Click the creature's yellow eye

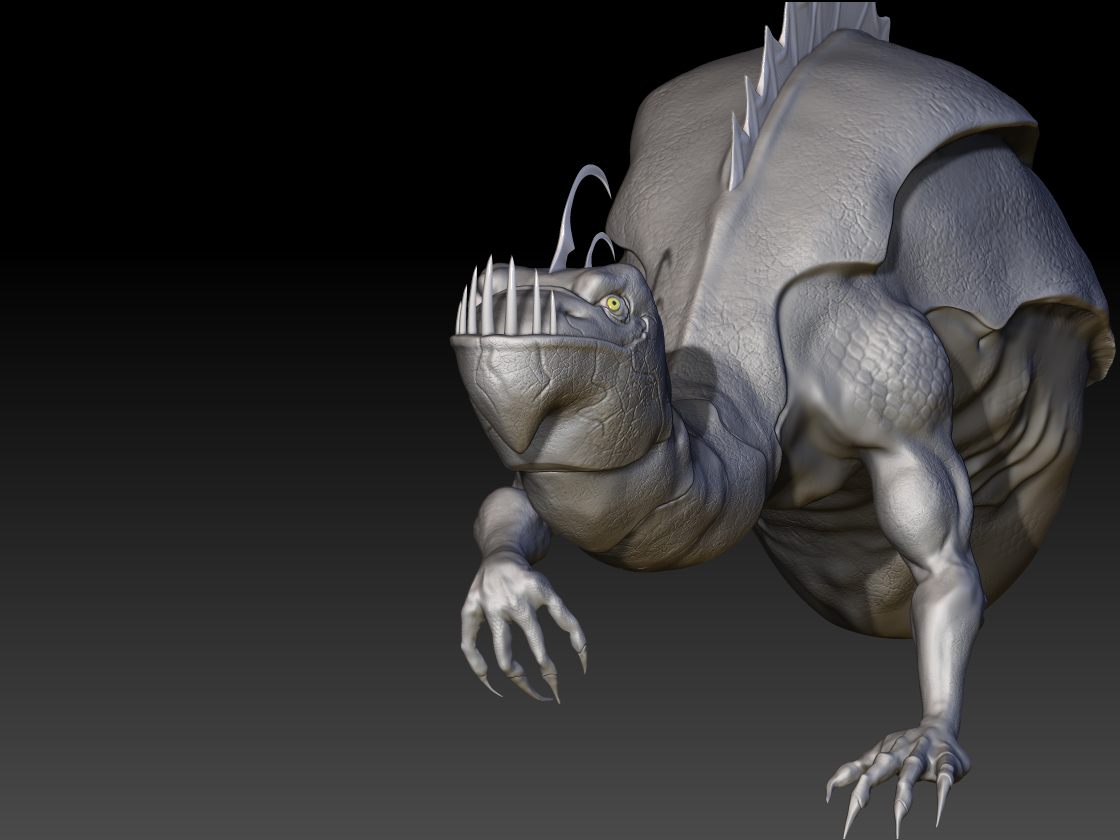pos(614,304)
